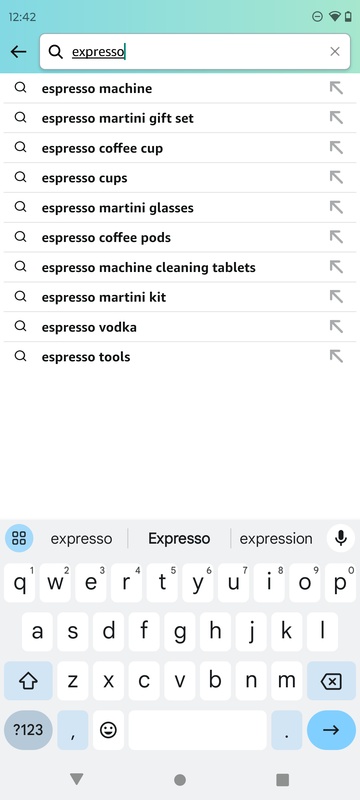
Task: Submit search with blue arrow enter key
Action: pyautogui.click(x=331, y=730)
